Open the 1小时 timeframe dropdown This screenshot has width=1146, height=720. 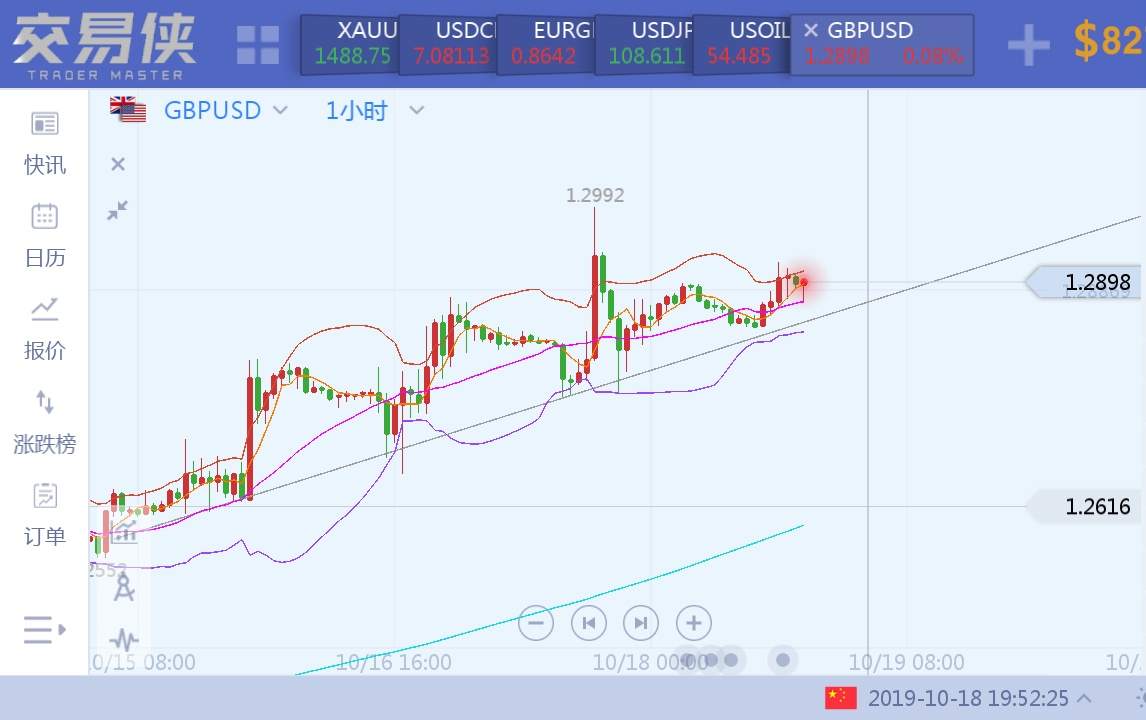click(x=417, y=110)
